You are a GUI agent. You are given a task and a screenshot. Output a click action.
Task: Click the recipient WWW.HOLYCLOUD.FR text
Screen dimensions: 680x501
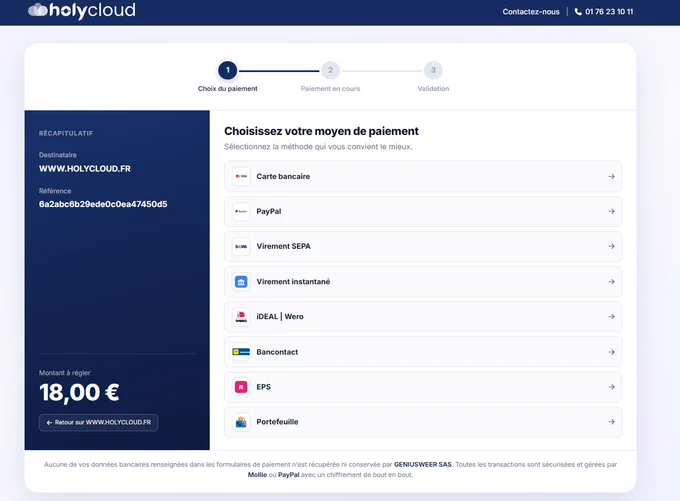pos(85,169)
